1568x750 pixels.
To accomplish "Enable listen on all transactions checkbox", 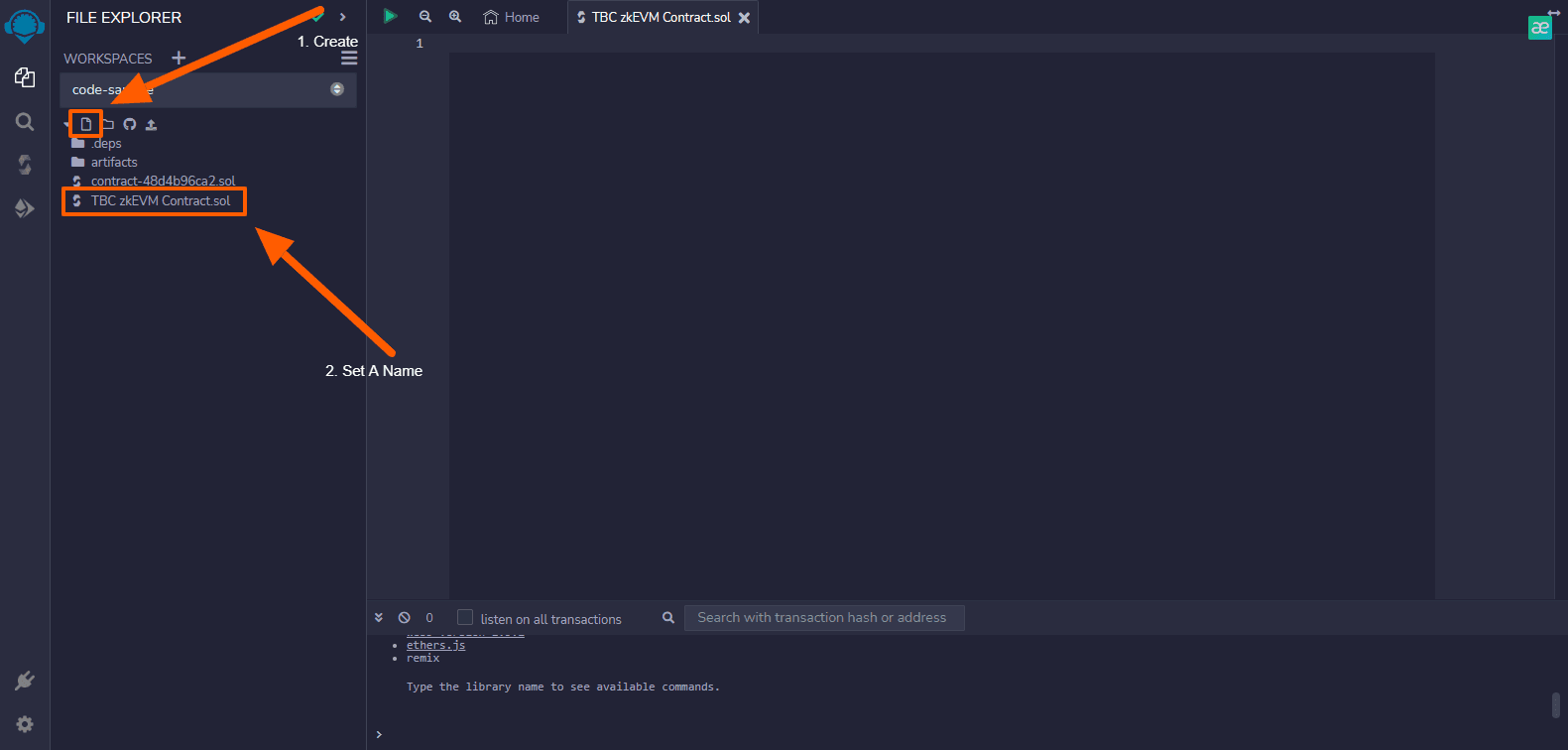I will [x=465, y=617].
